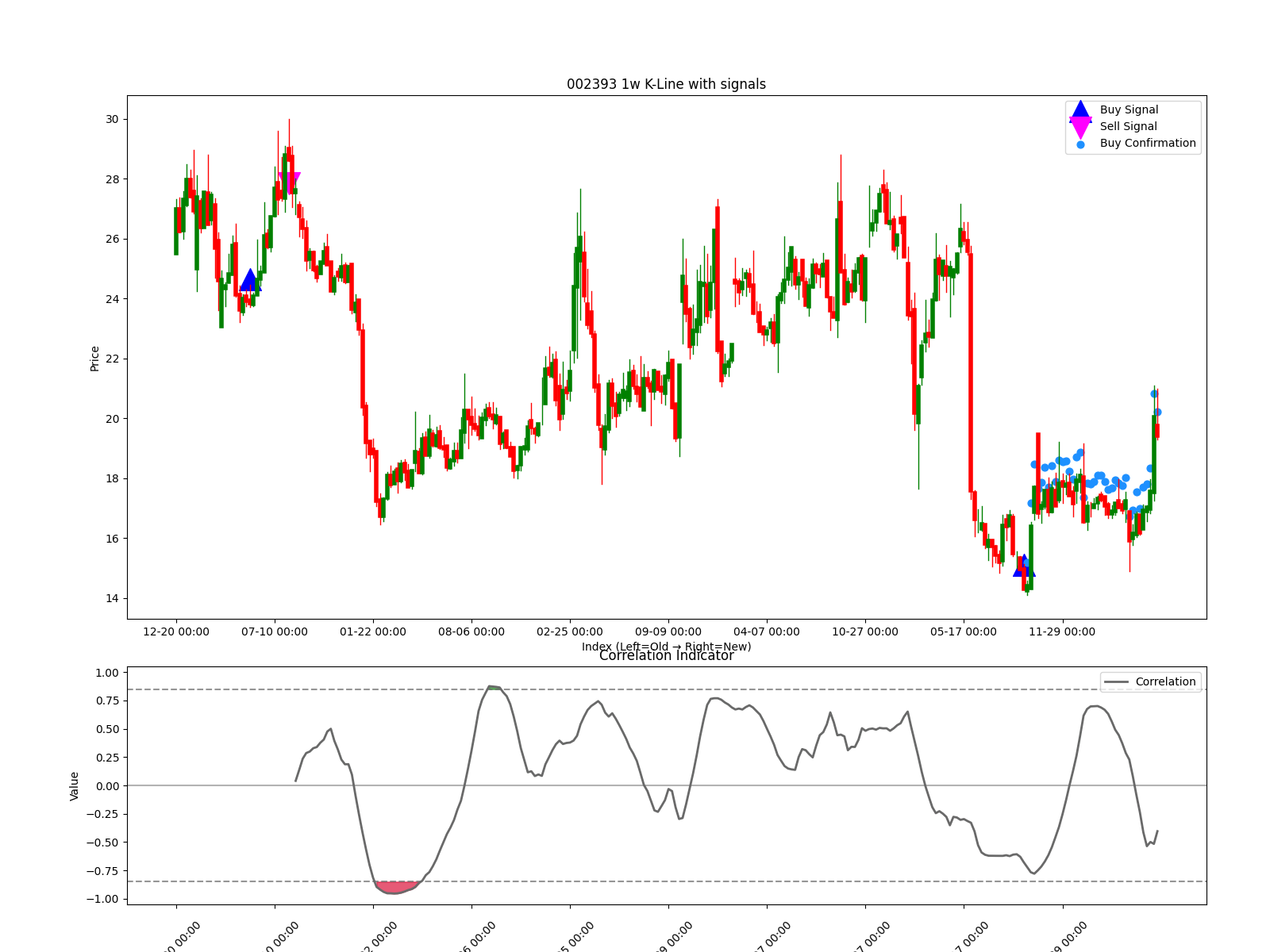
Task: Click the blue triangle icon in the legend
Action: tap(1080, 109)
